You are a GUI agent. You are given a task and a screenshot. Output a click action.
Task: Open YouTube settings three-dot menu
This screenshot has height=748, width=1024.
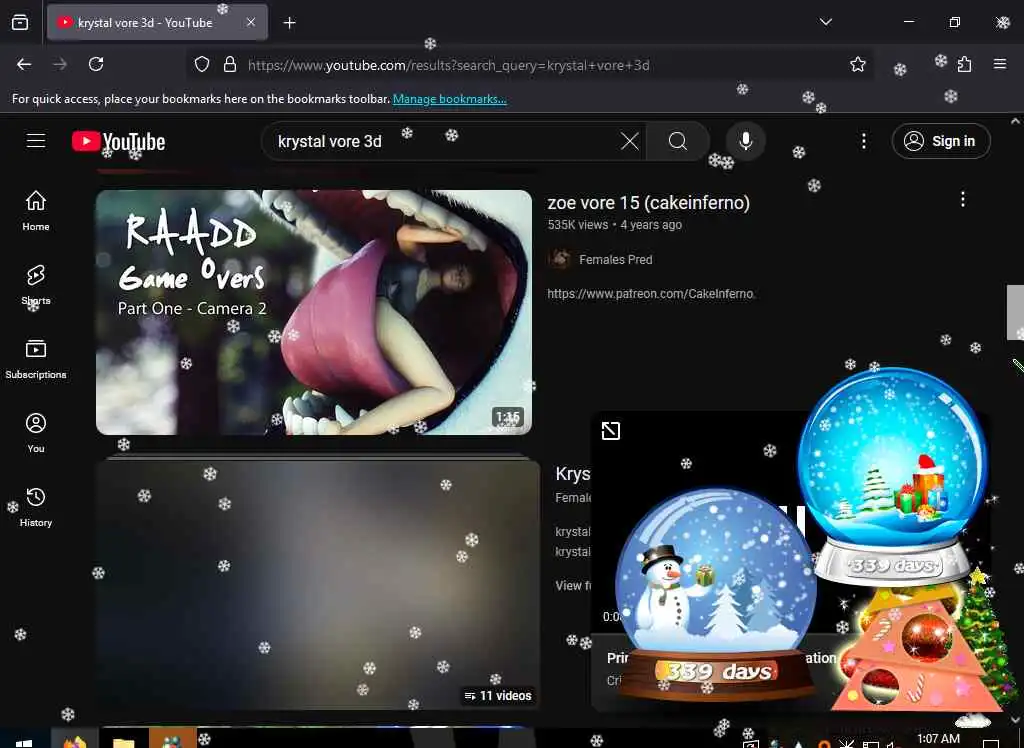coord(863,141)
